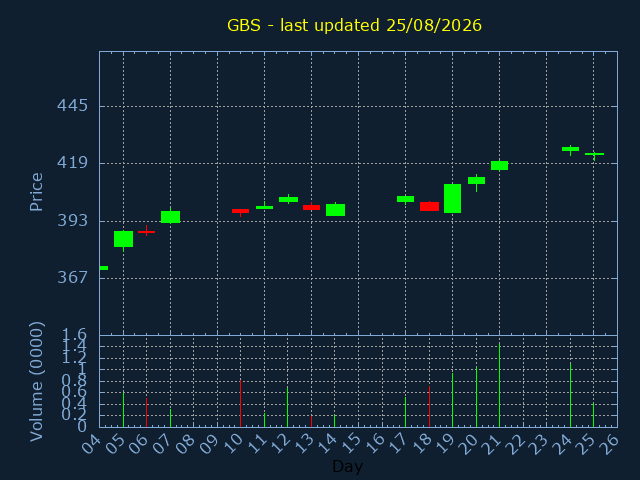This screenshot has width=640, height=480.
Task: Click the day axis label 24
Action: pyautogui.click(x=562, y=444)
